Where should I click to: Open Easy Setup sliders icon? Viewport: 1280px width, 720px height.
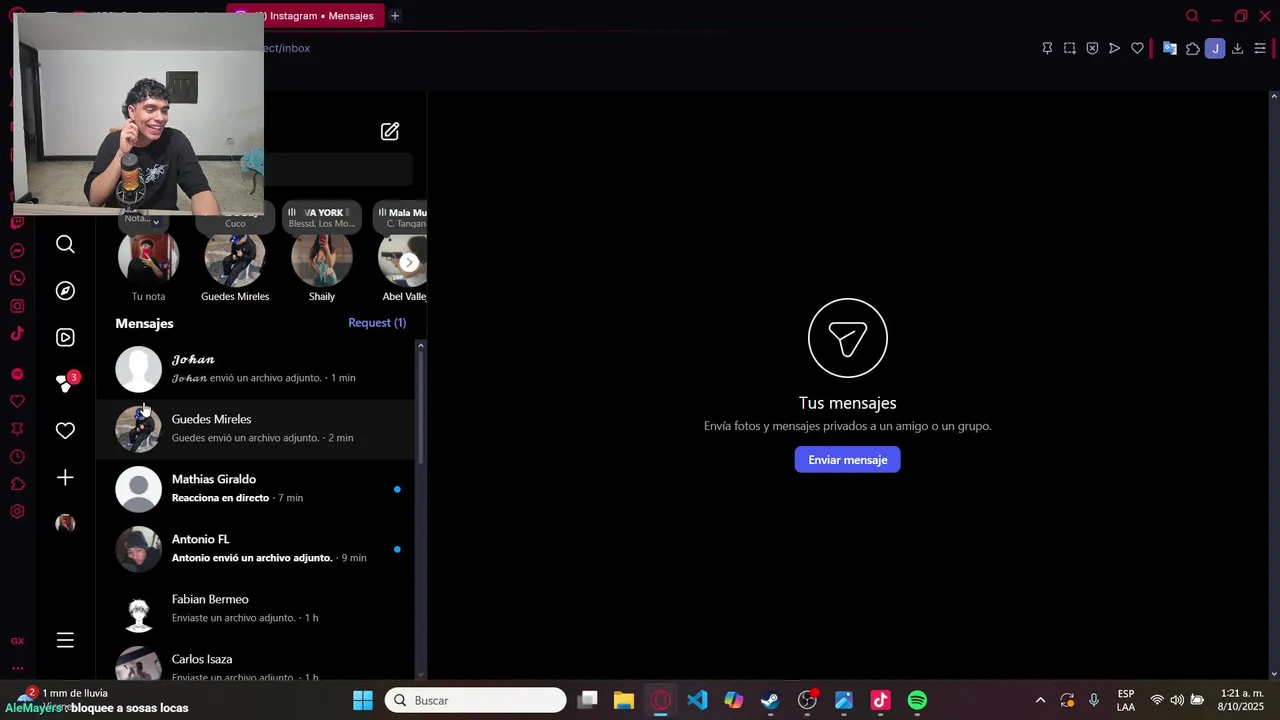coord(1260,48)
